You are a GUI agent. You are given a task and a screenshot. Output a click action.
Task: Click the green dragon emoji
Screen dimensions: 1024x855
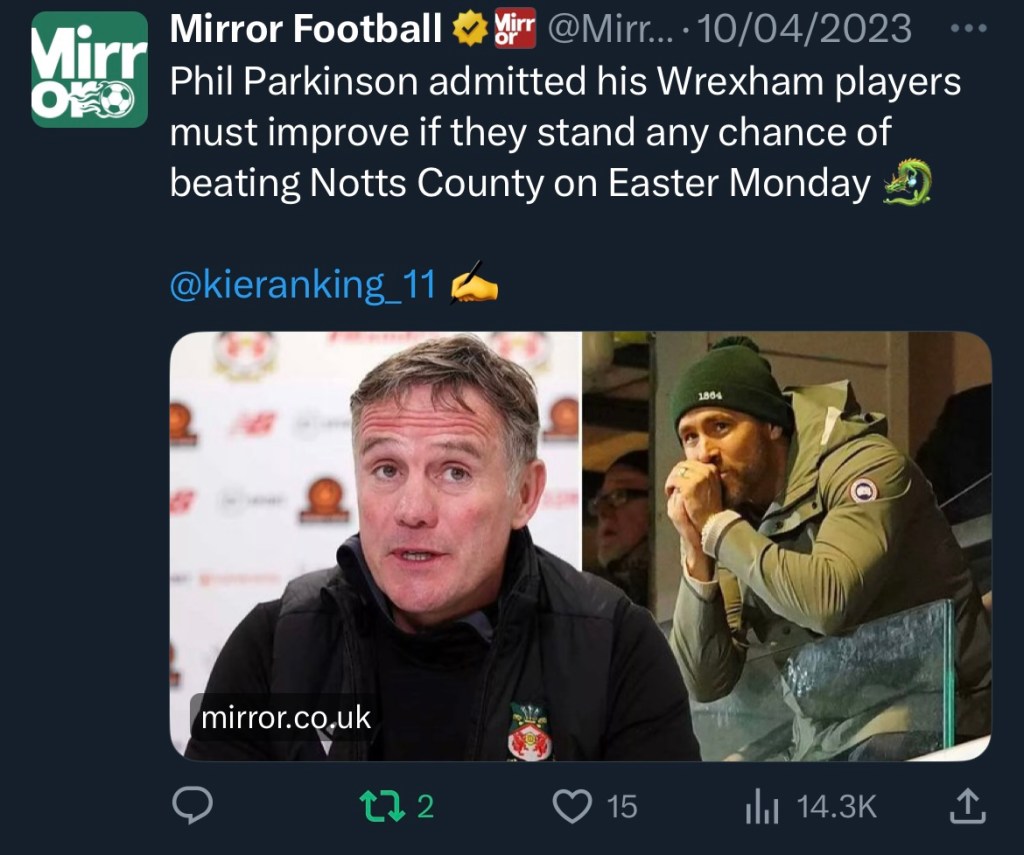[x=908, y=183]
